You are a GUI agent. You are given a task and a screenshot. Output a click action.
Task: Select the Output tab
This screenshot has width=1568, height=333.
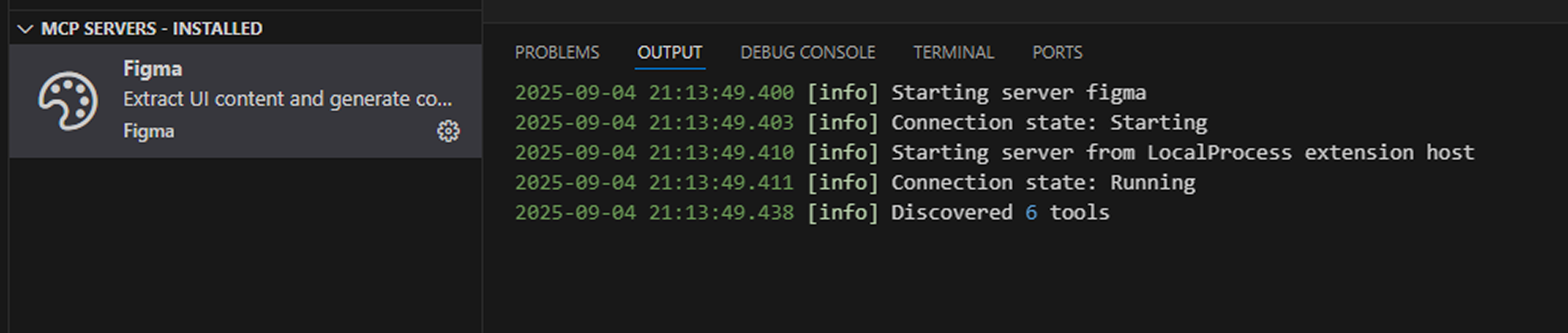670,53
